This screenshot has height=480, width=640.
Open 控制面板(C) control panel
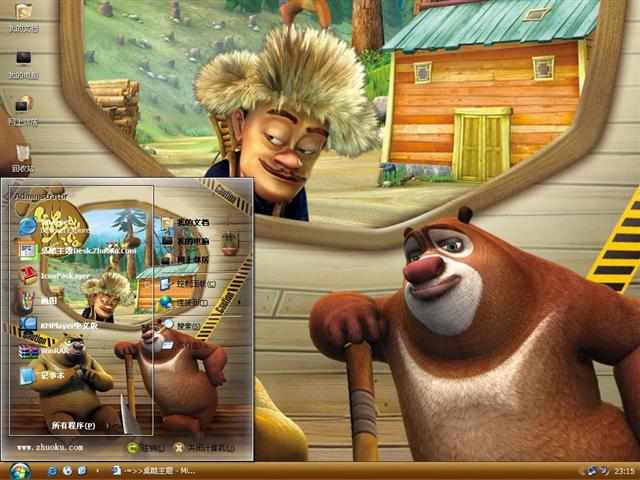click(188, 283)
